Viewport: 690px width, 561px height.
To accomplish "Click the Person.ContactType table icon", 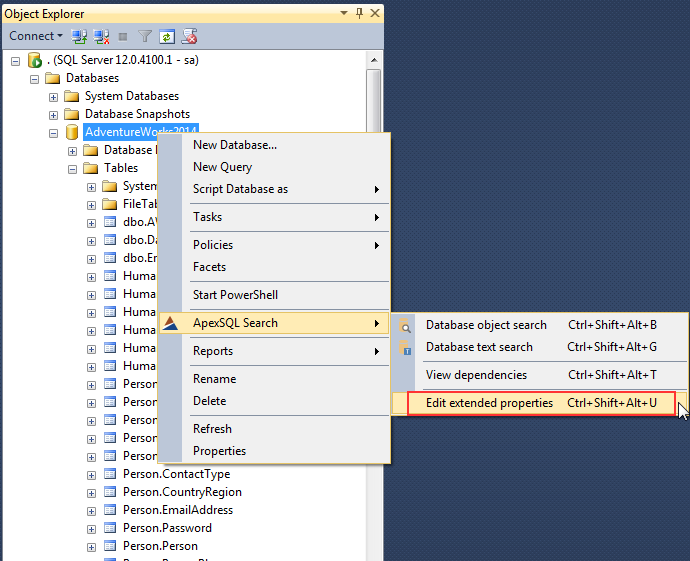I will pos(110,474).
